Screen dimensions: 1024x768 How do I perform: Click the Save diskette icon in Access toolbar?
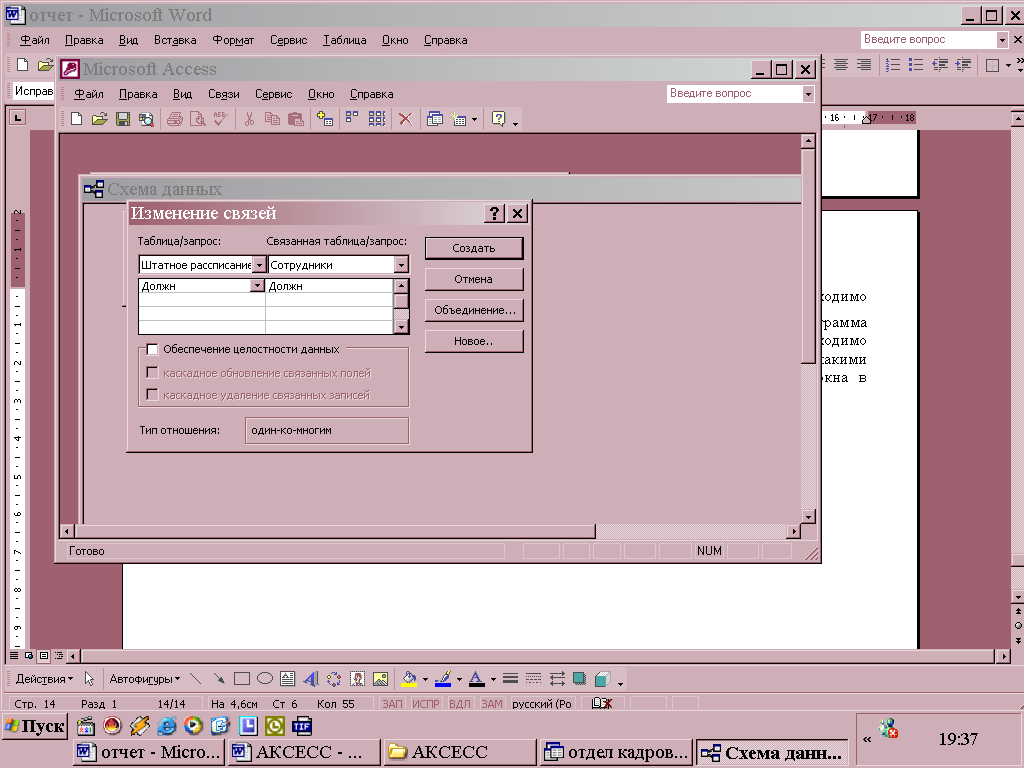[123, 119]
